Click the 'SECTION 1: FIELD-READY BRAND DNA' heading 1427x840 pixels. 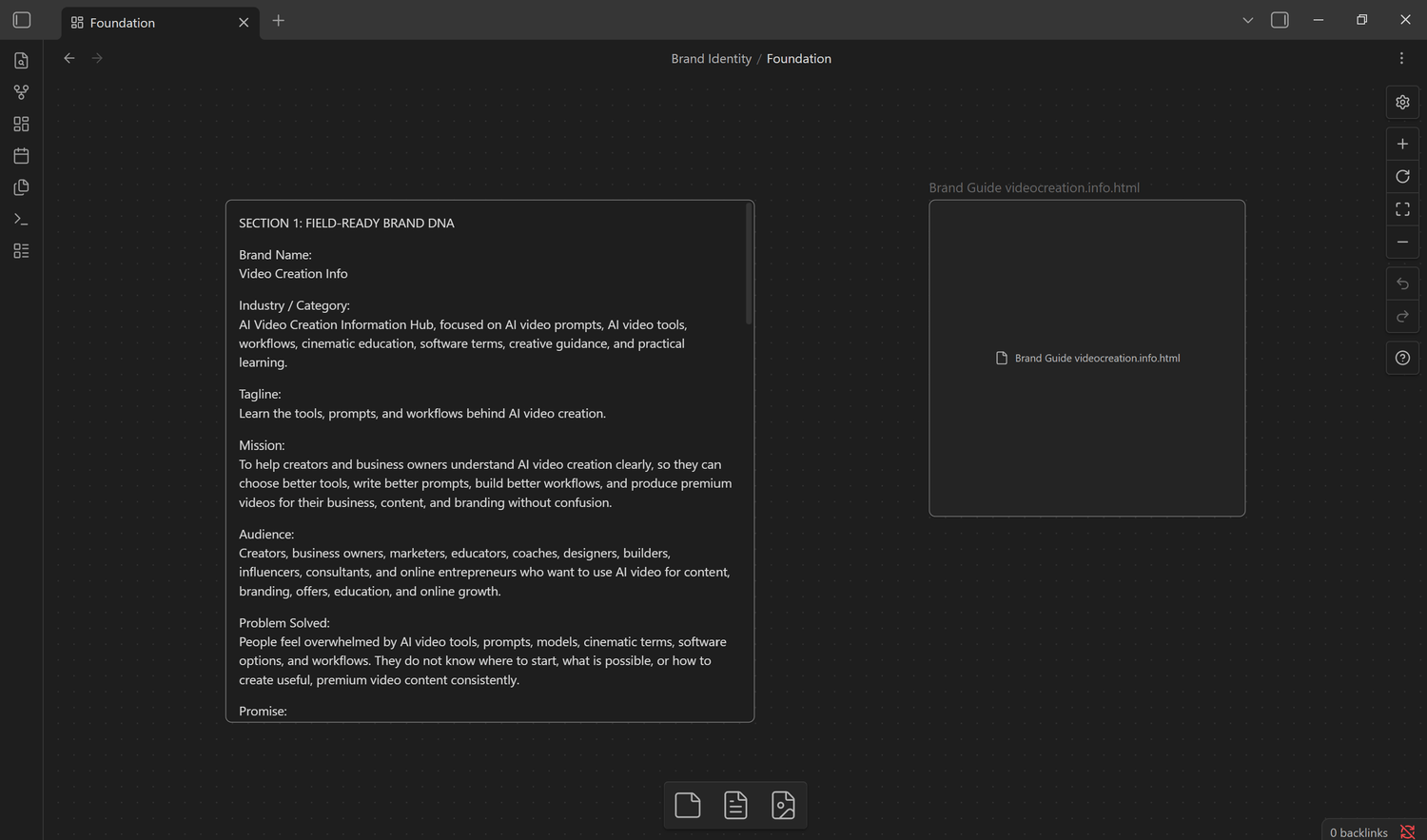pos(346,224)
